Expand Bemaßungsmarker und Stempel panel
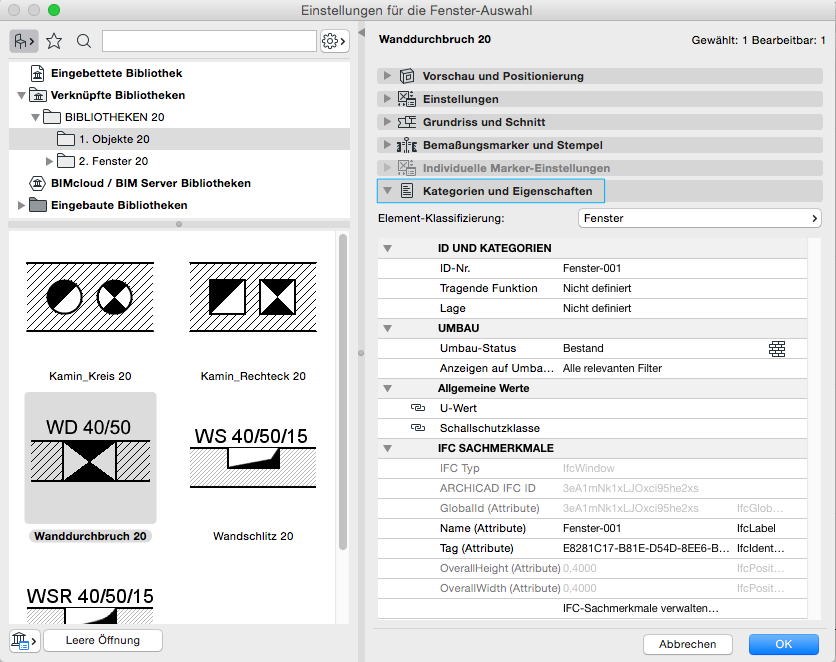This screenshot has width=836, height=662. [388, 144]
